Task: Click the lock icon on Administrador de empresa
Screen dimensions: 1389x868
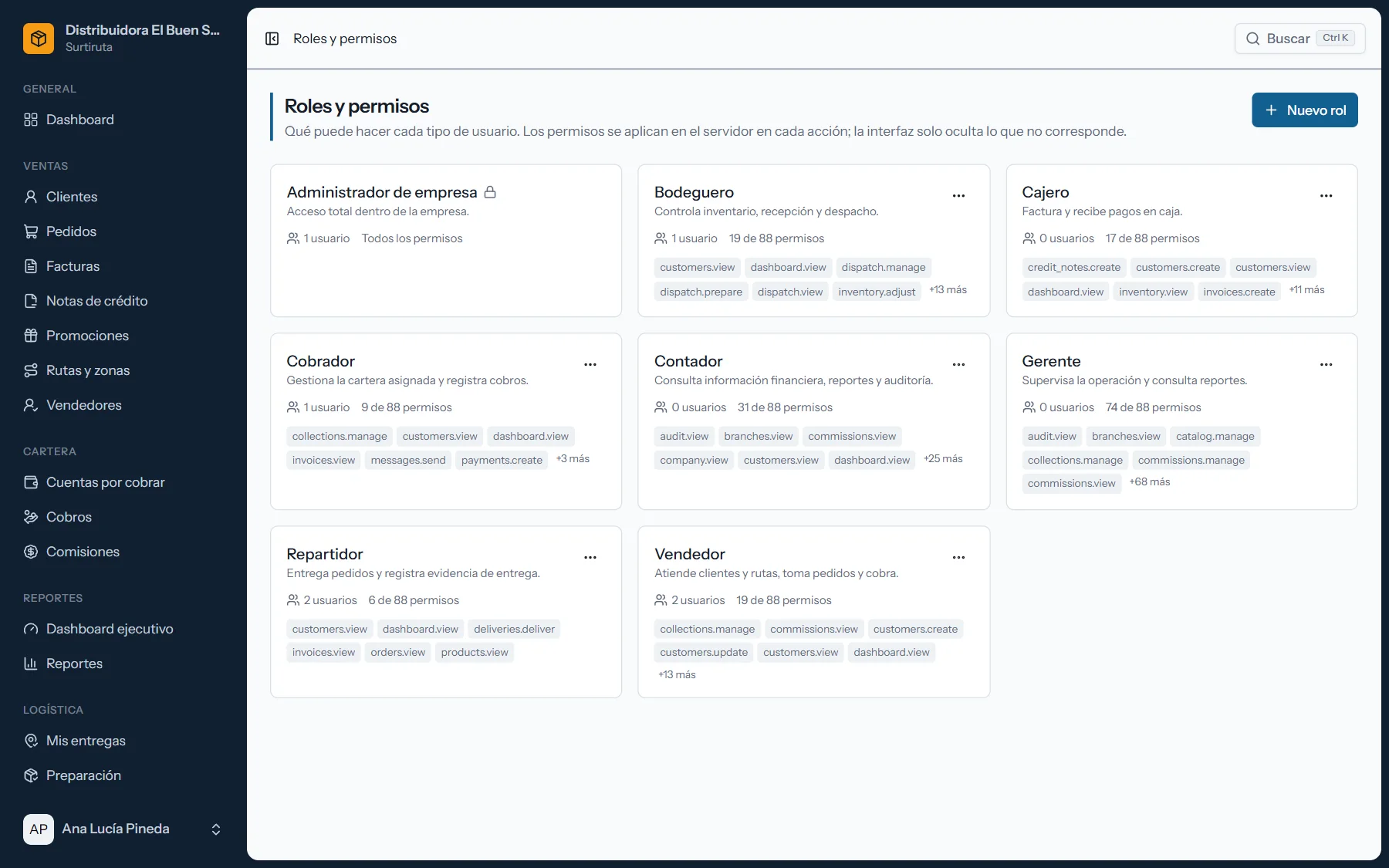Action: (490, 192)
